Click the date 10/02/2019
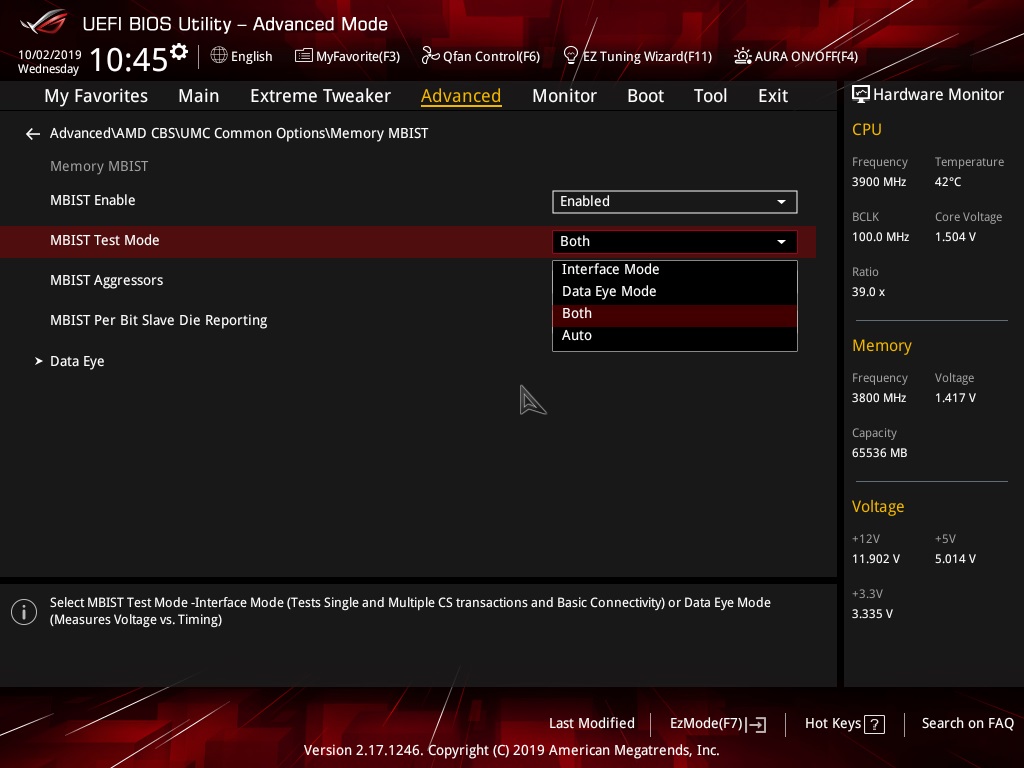Screen dimensions: 1024x768 pos(50,55)
